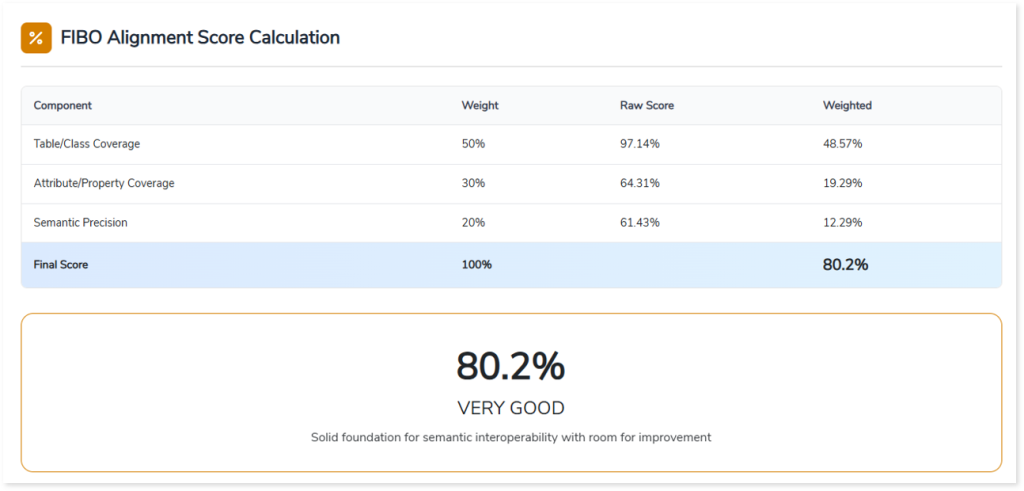Select the 19.29% weighted value
The height and width of the screenshot is (491, 1024).
(842, 183)
